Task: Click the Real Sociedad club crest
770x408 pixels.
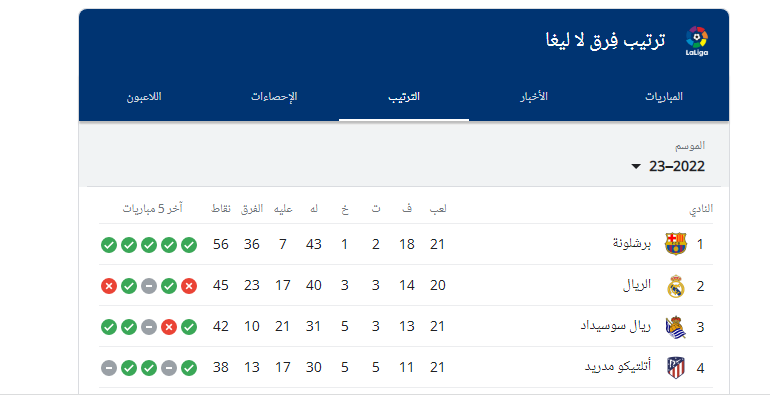Action: click(x=676, y=327)
